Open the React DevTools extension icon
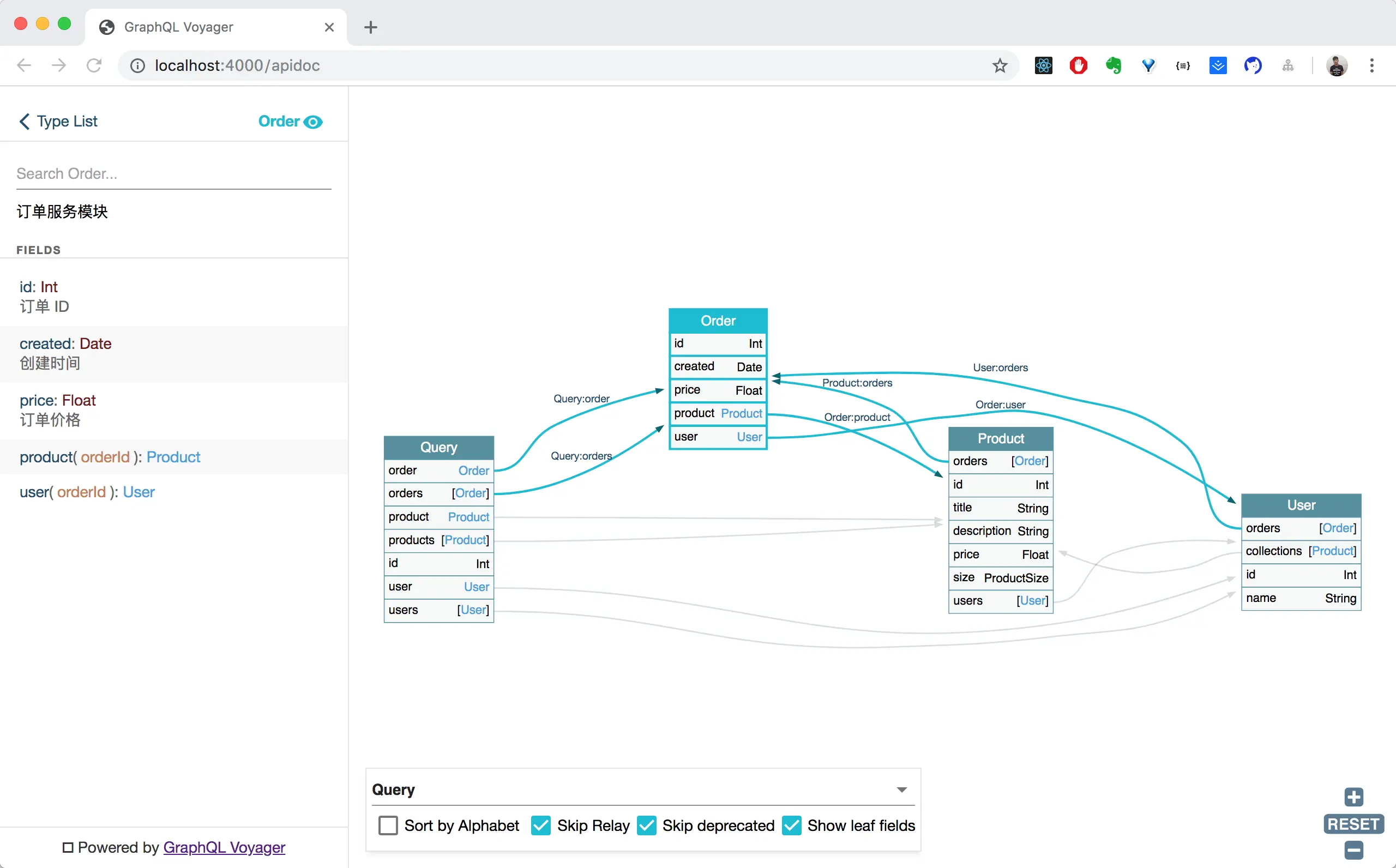Viewport: 1396px width, 868px height. click(x=1043, y=65)
